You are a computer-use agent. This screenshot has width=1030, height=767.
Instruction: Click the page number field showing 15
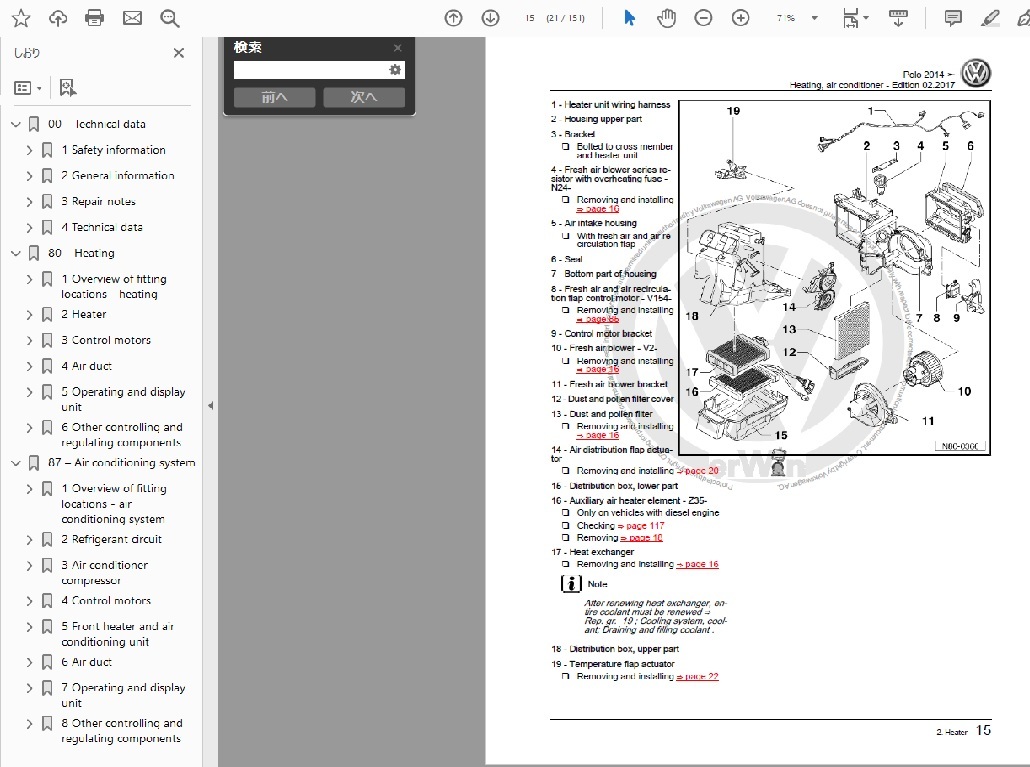pos(529,18)
